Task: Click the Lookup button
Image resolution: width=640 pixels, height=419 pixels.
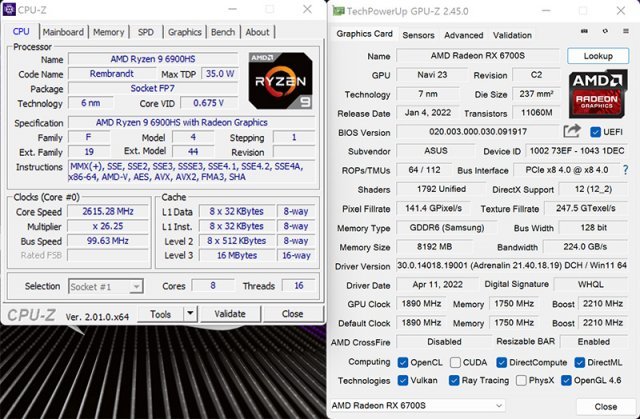Action: 598,56
